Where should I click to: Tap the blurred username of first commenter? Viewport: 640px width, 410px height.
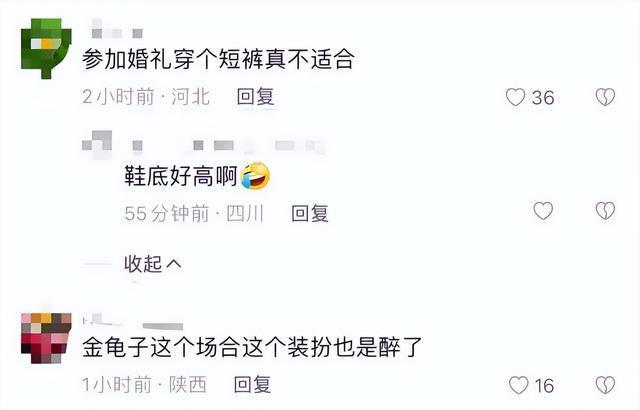117,29
